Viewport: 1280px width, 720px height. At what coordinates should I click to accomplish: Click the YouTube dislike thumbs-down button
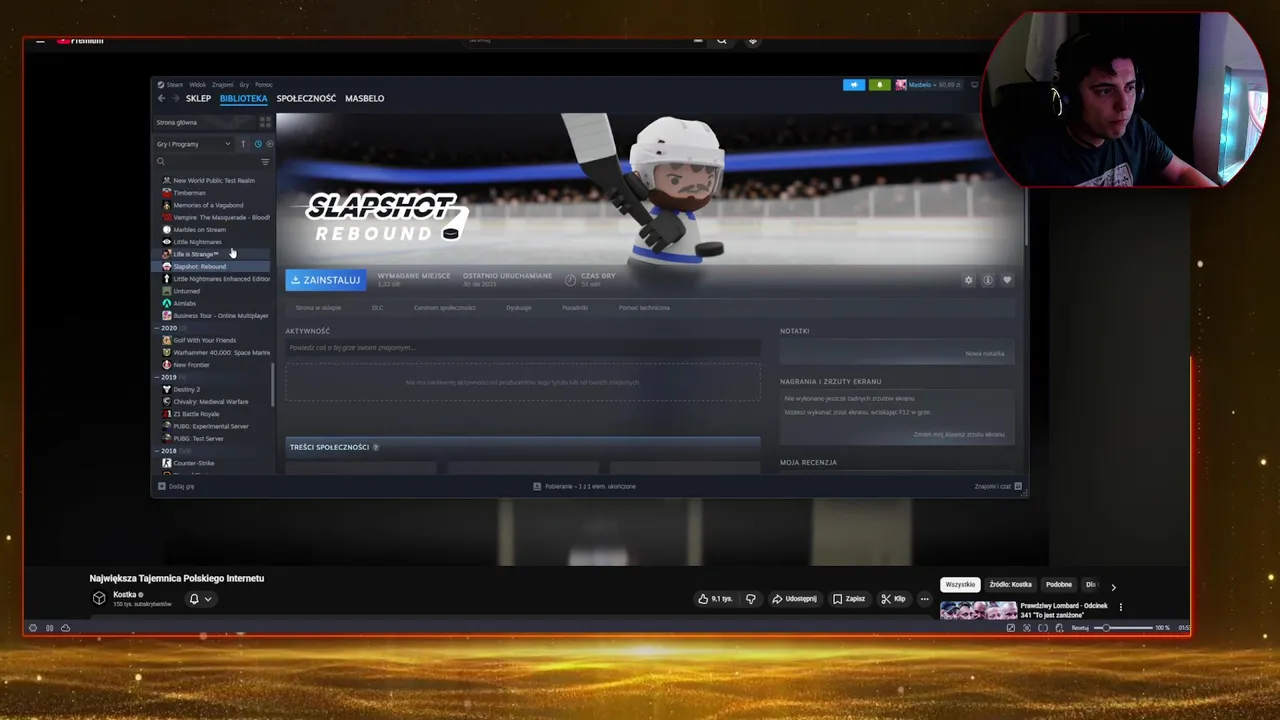coord(751,599)
